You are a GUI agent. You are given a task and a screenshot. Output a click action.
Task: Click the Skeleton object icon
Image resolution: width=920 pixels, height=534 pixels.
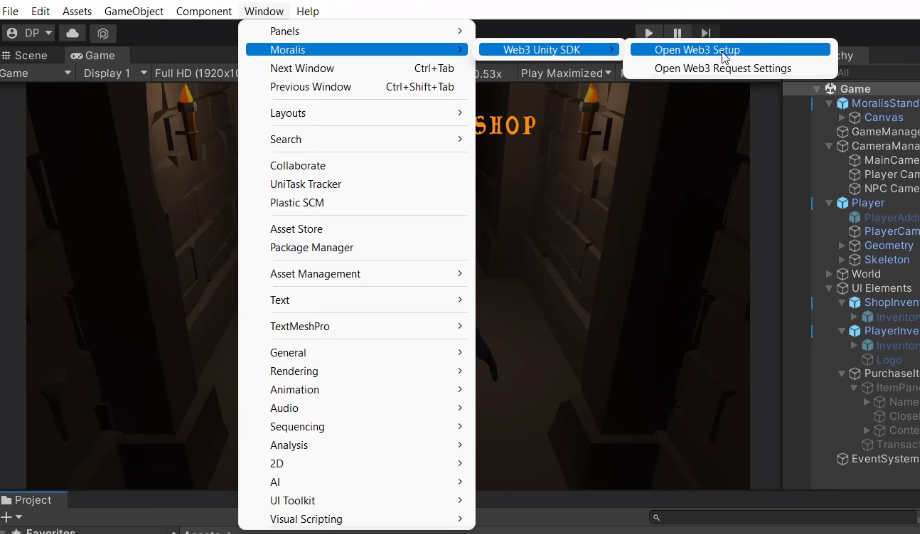point(855,259)
